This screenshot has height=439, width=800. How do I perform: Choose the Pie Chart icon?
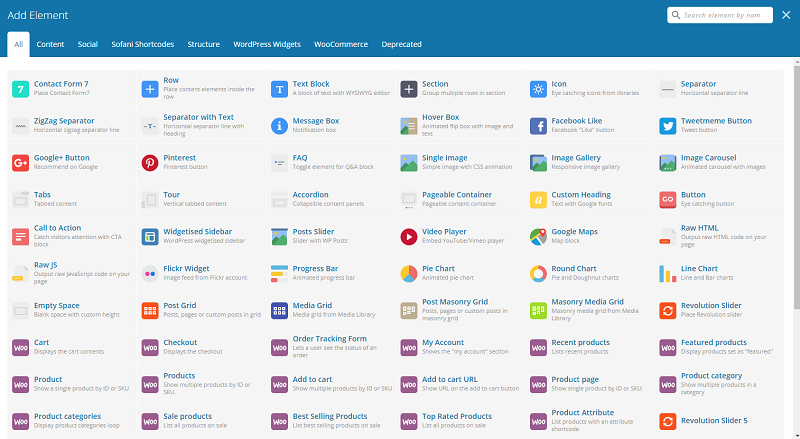click(x=409, y=274)
